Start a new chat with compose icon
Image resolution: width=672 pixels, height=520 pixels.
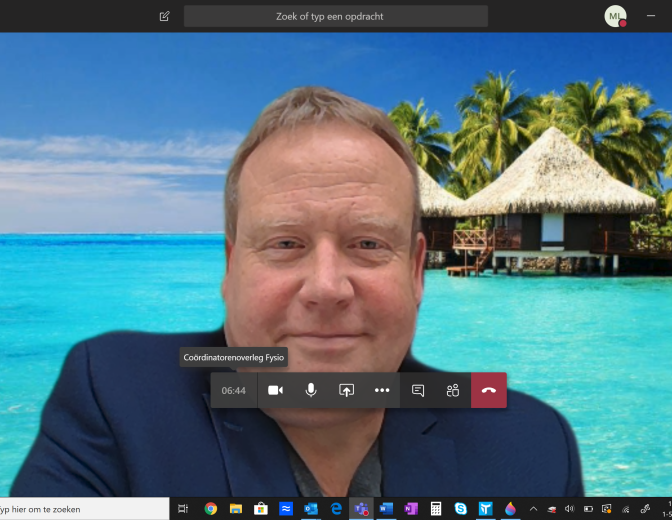click(x=165, y=16)
